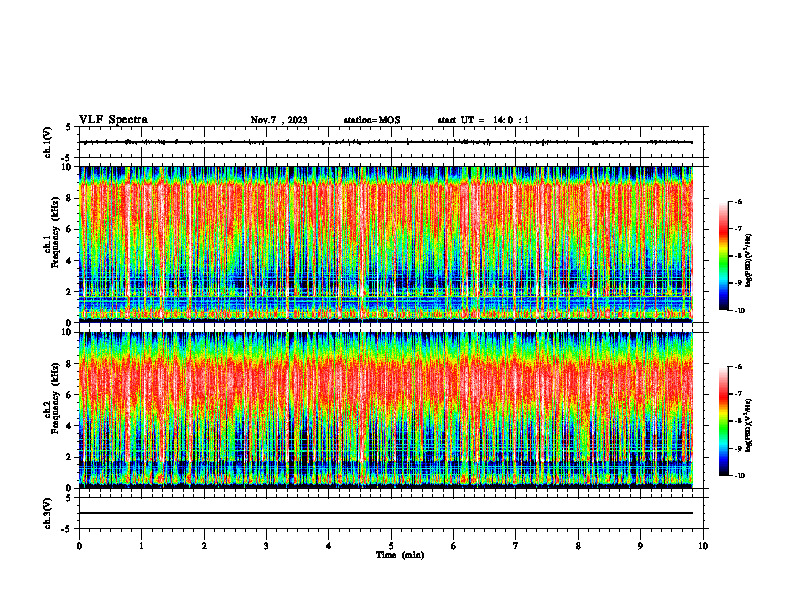Viewport: 792px width, 612px height.
Task: Click the "-10" tick on ch.2 colorbar
Action: 739,476
